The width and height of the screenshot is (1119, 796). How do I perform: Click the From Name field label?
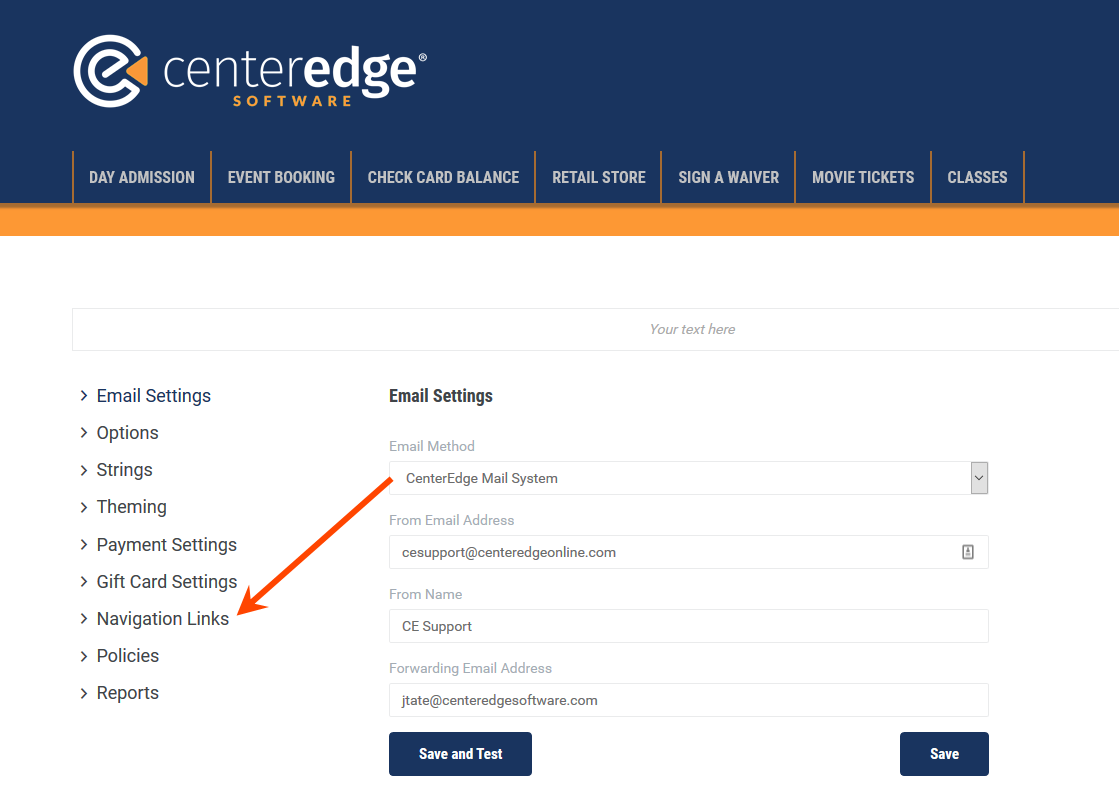click(425, 595)
